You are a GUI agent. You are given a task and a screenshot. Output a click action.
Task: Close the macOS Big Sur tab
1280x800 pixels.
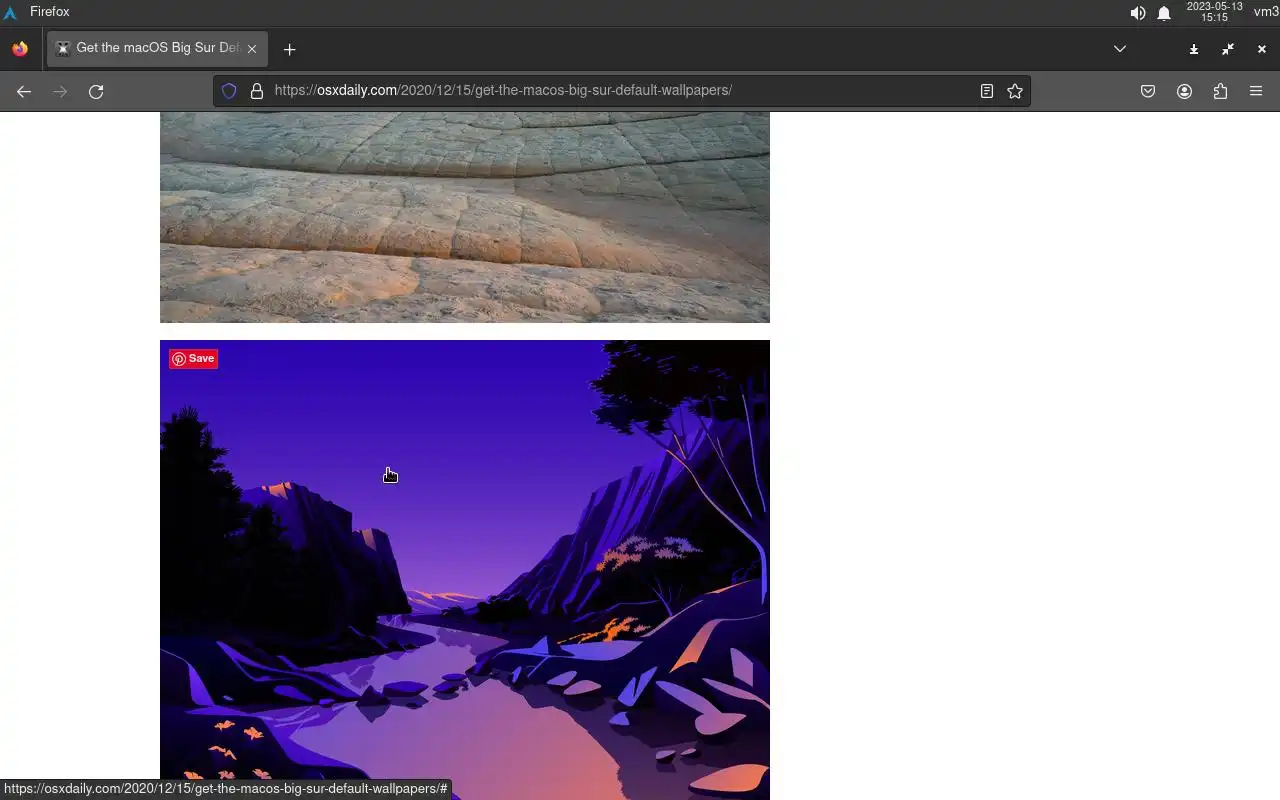[x=252, y=48]
